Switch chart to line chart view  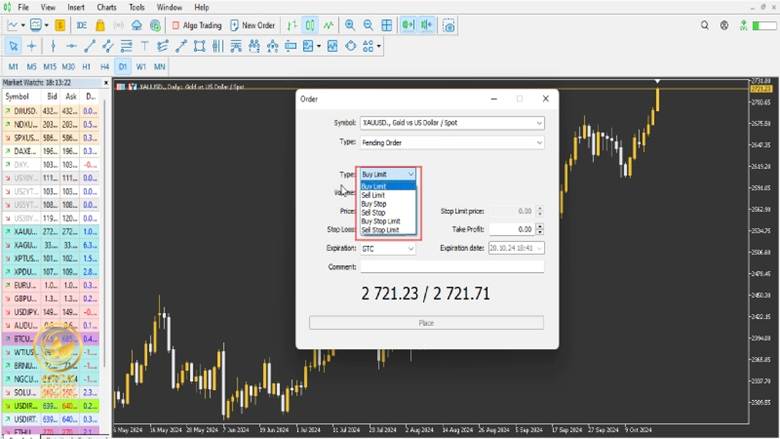[x=328, y=25]
